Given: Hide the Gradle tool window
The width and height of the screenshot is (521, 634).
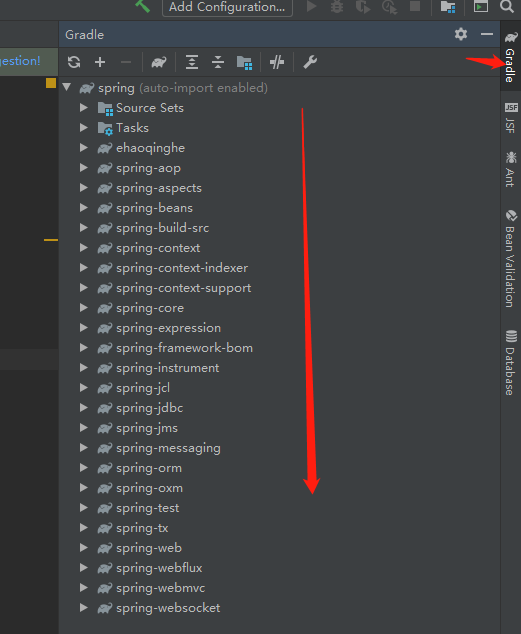Looking at the screenshot, I should point(487,34).
